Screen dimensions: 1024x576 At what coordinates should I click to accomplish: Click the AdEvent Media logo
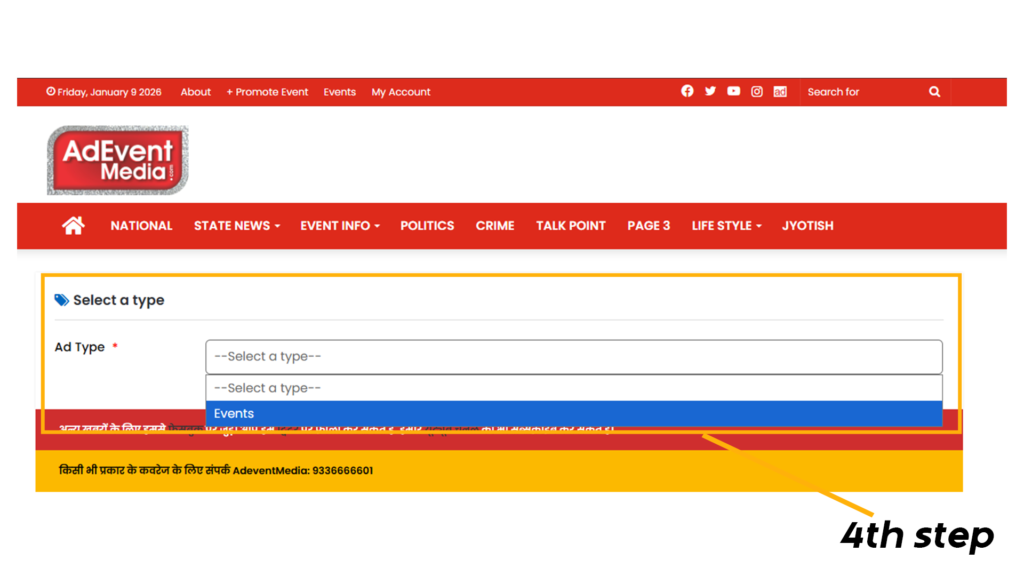117,160
